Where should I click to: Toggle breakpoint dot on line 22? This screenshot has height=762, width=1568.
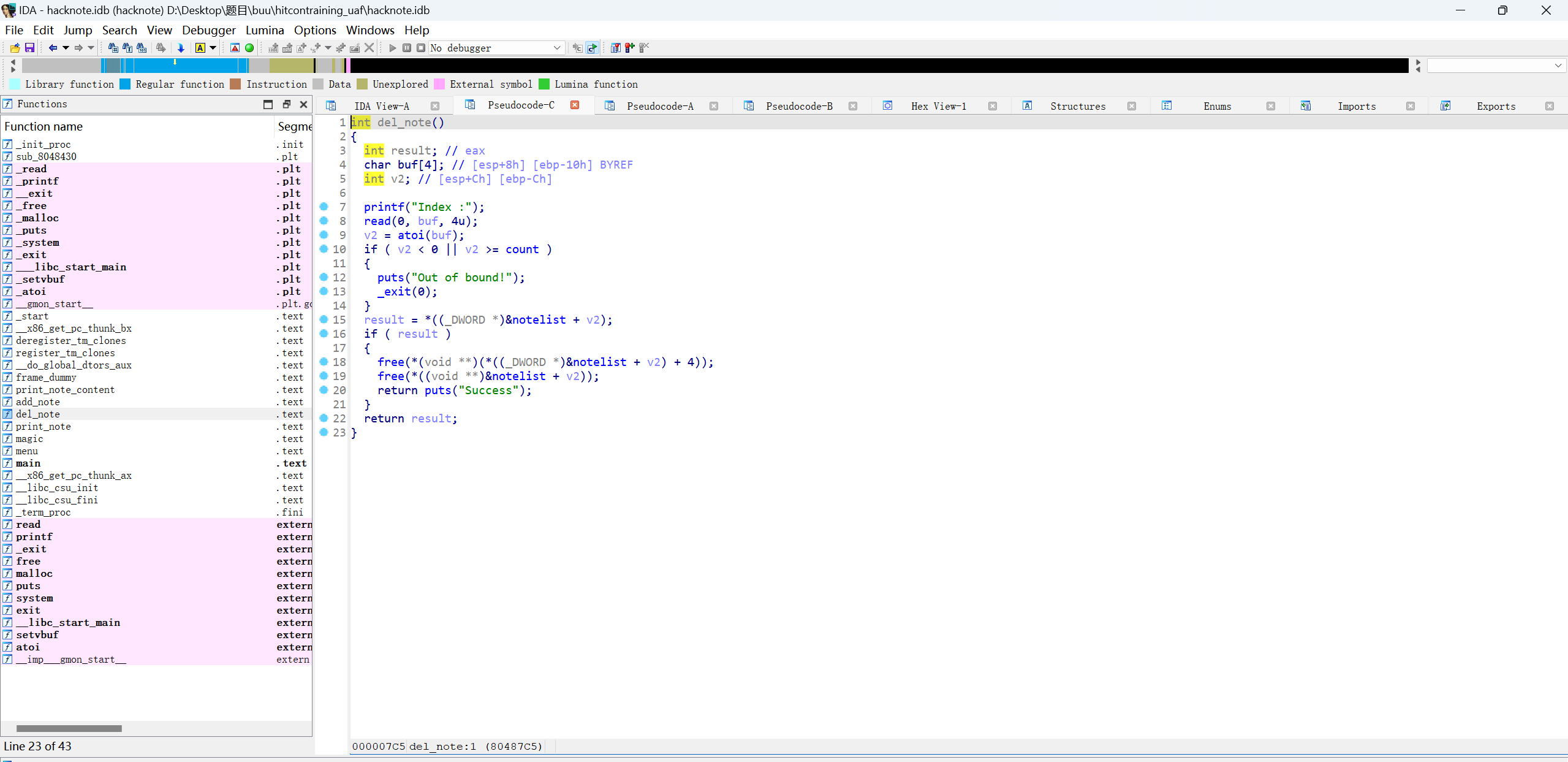point(324,418)
